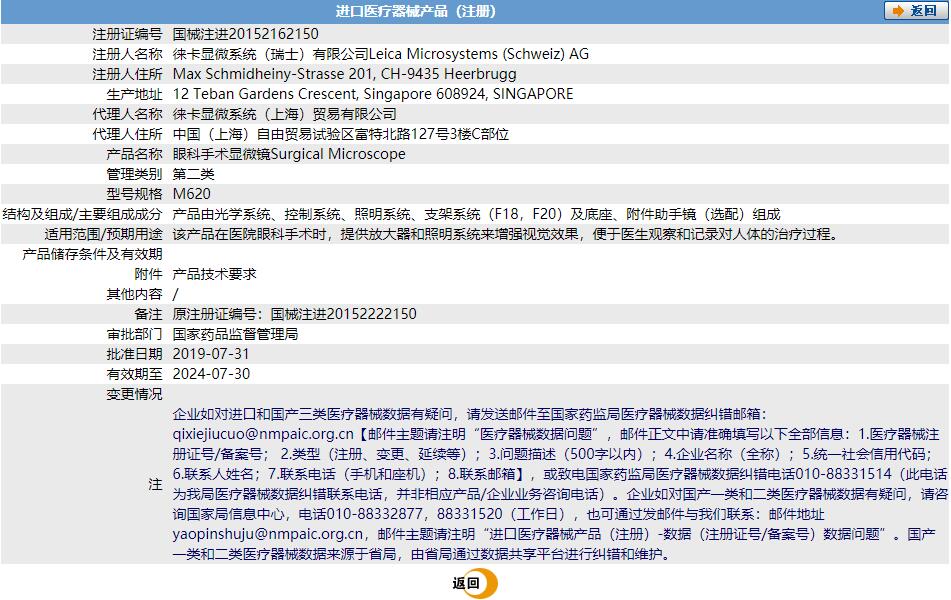This screenshot has width=951, height=600.
Task: Click the structure composition text 产品由光学系统
Action: (x=221, y=214)
